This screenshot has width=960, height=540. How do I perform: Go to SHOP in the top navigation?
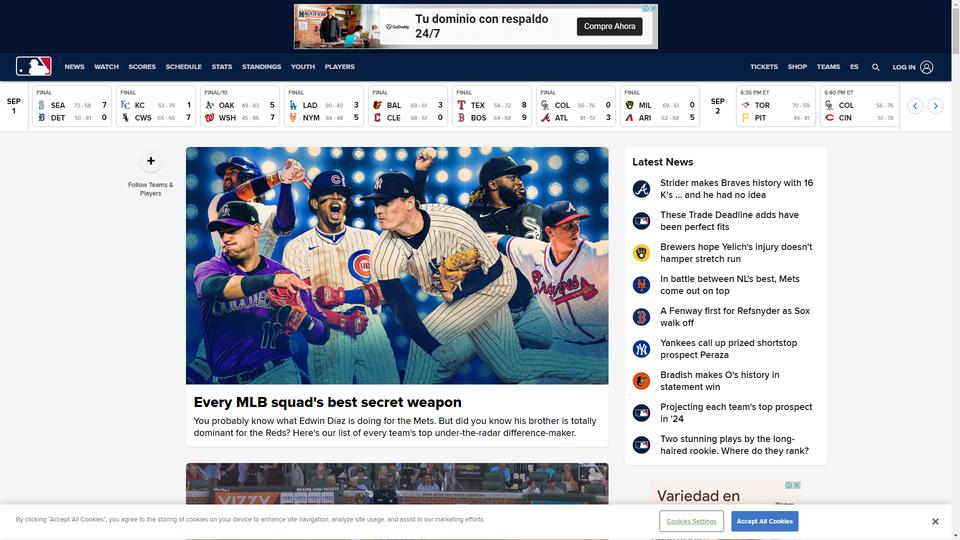click(797, 67)
